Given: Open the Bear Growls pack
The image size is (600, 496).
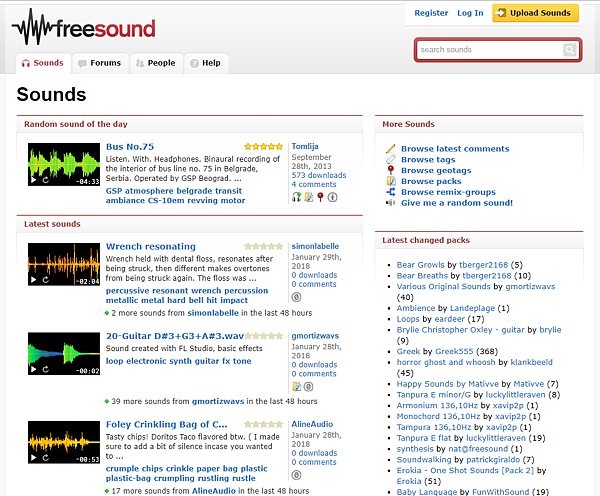Looking at the screenshot, I should click(421, 265).
